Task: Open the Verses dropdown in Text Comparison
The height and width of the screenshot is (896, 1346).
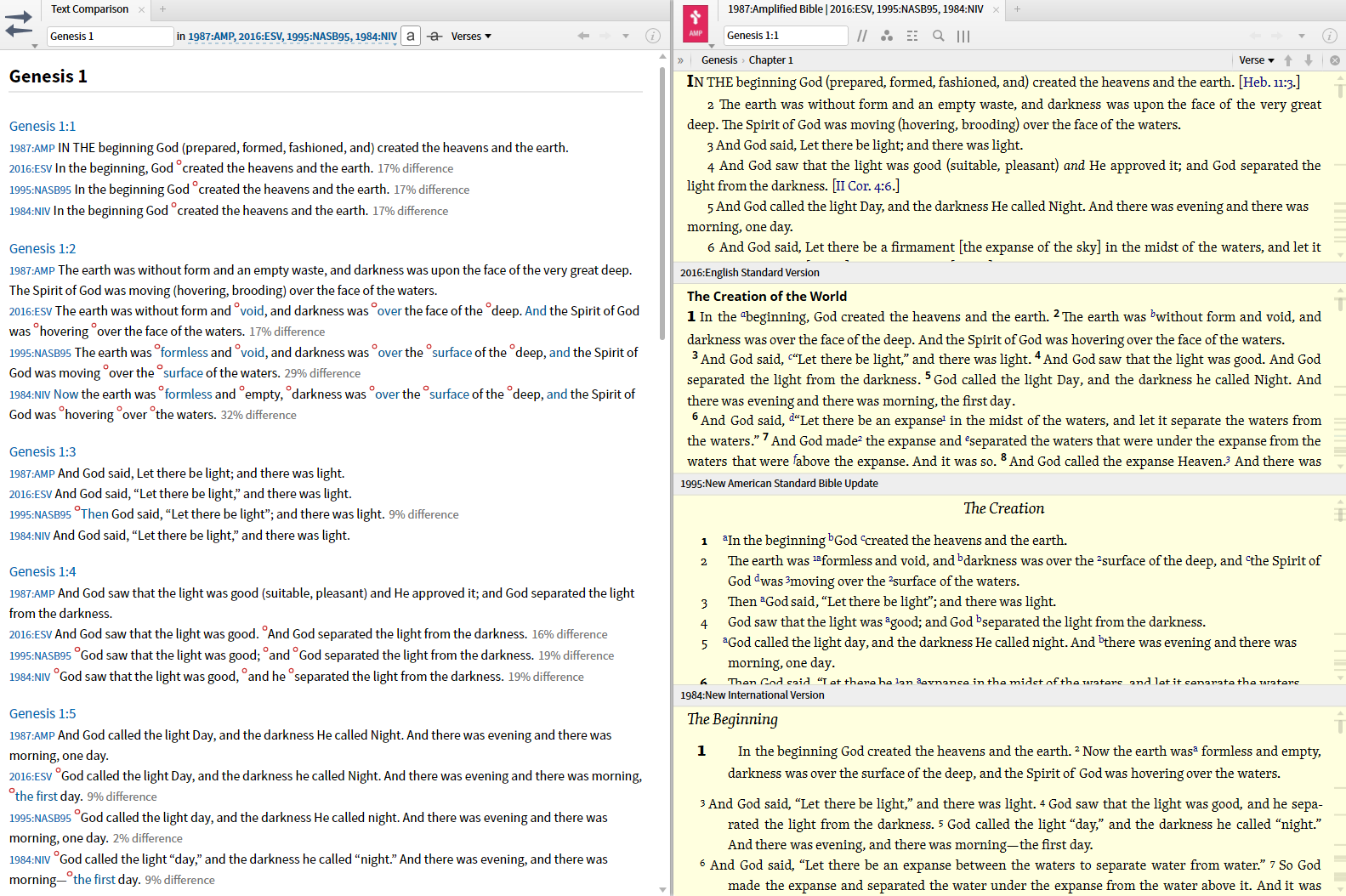Action: 471,36
